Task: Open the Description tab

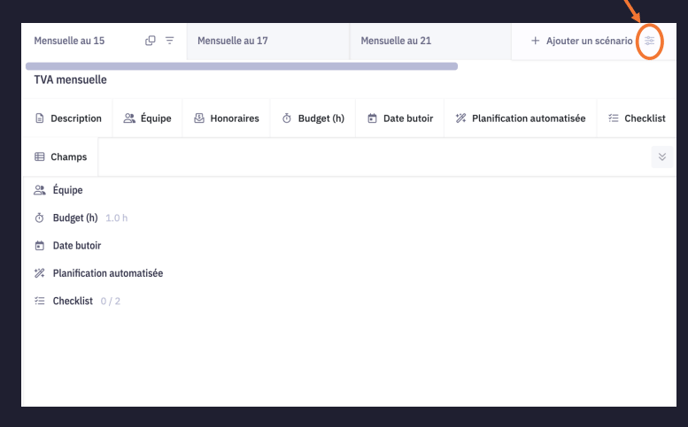Action: click(68, 118)
